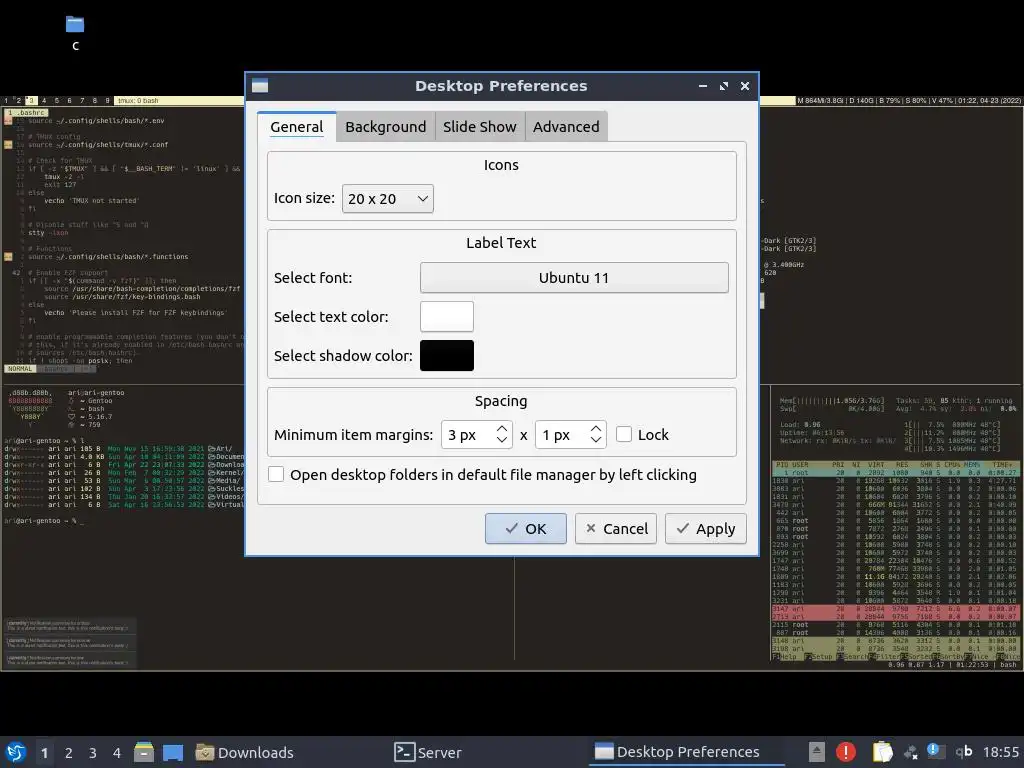Click the clock showing 18:55
This screenshot has width=1024, height=768.
1000,752
